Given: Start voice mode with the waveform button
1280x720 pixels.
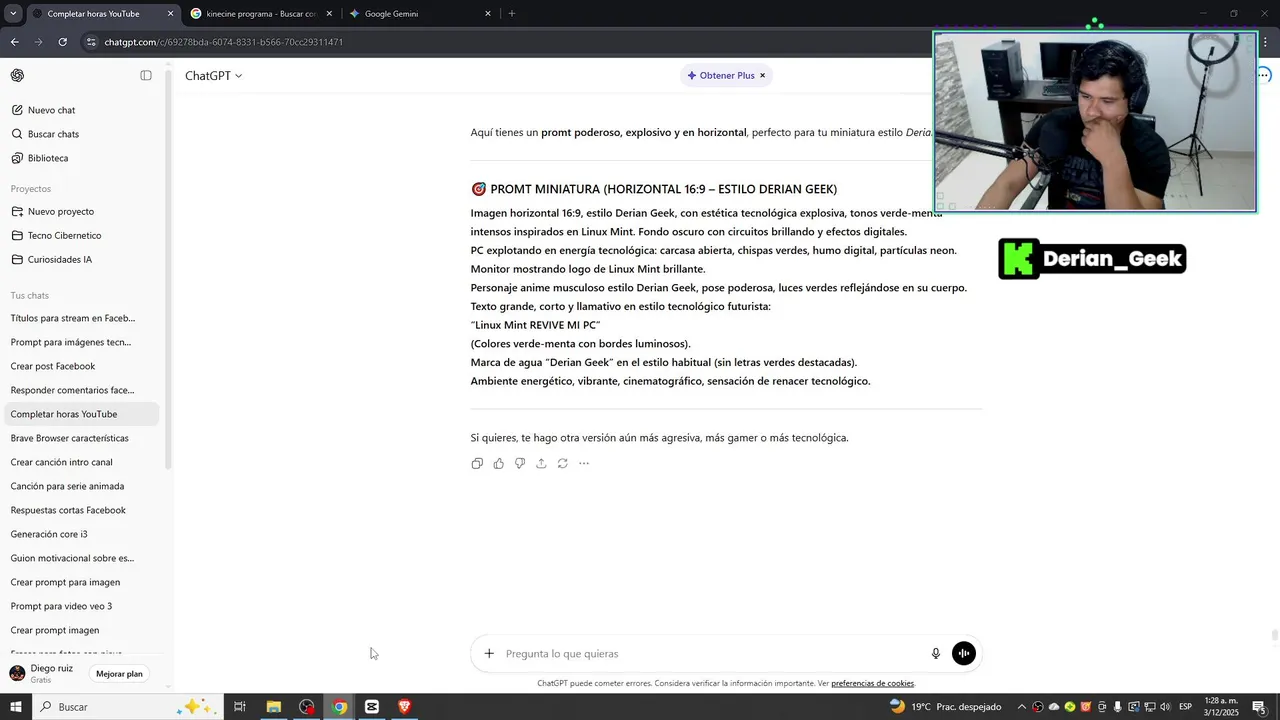Looking at the screenshot, I should coord(964,654).
